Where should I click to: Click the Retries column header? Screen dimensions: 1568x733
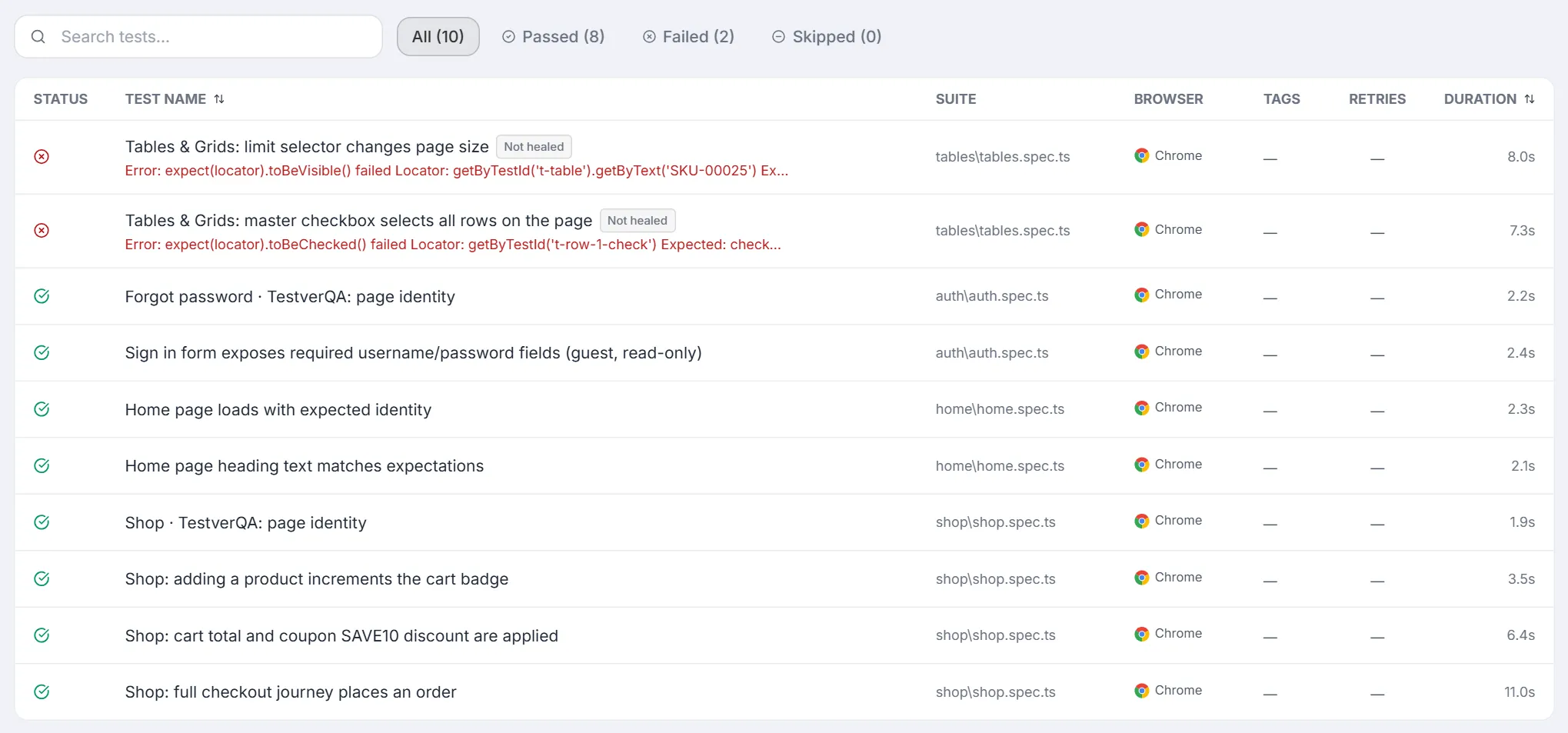click(x=1377, y=99)
